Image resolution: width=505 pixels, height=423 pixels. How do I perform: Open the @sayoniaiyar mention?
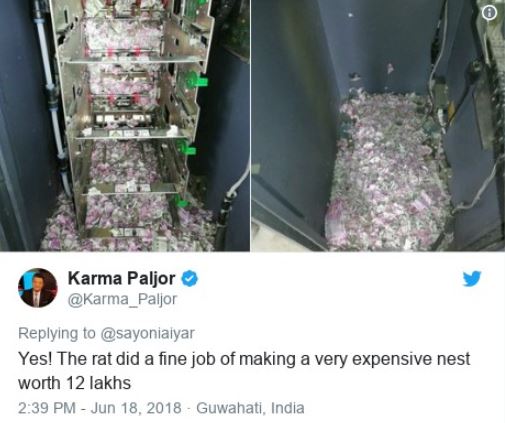(147, 333)
